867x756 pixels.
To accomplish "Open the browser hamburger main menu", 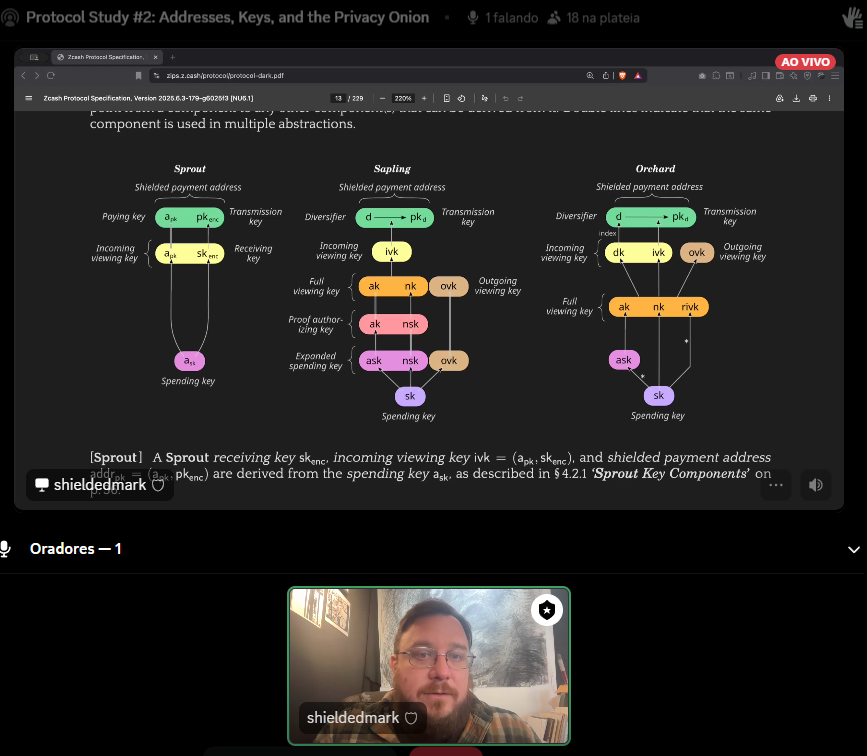I will [835, 76].
